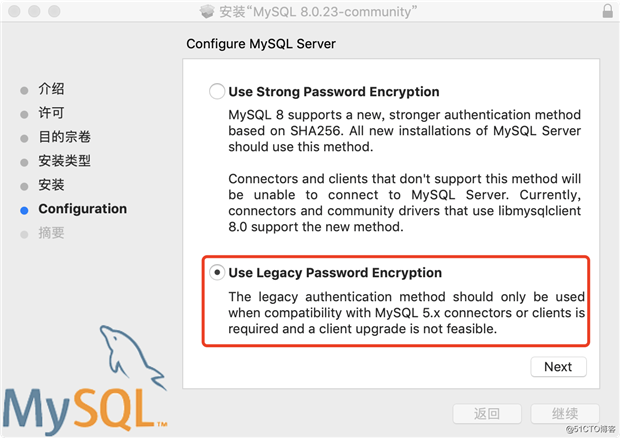Image resolution: width=620 pixels, height=438 pixels.
Task: Click the blue bullet beside Configuration
Action: 24,210
